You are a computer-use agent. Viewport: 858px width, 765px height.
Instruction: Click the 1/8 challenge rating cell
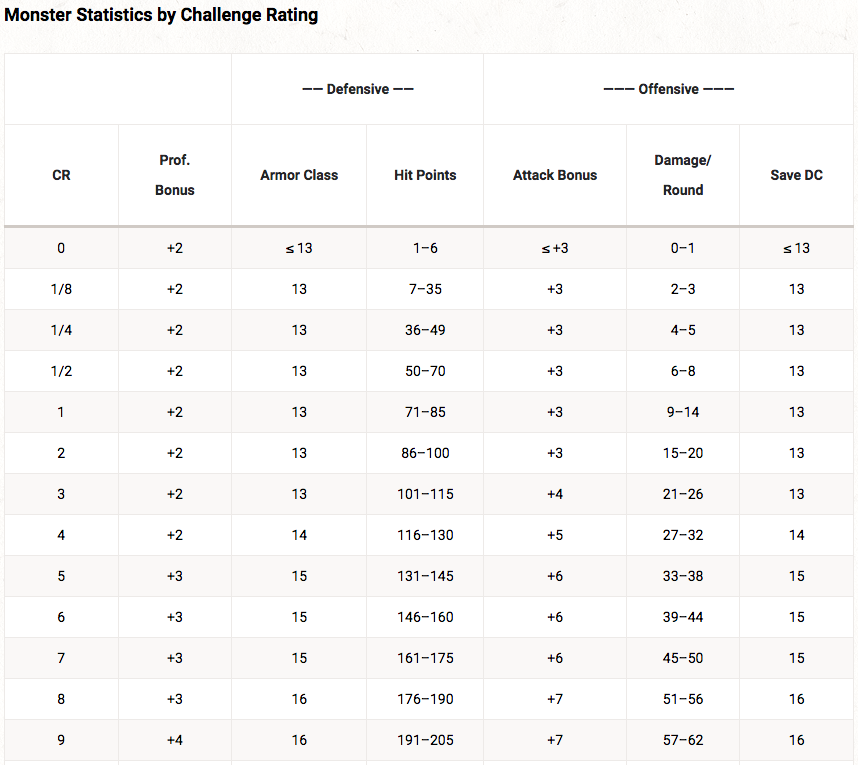[x=61, y=289]
